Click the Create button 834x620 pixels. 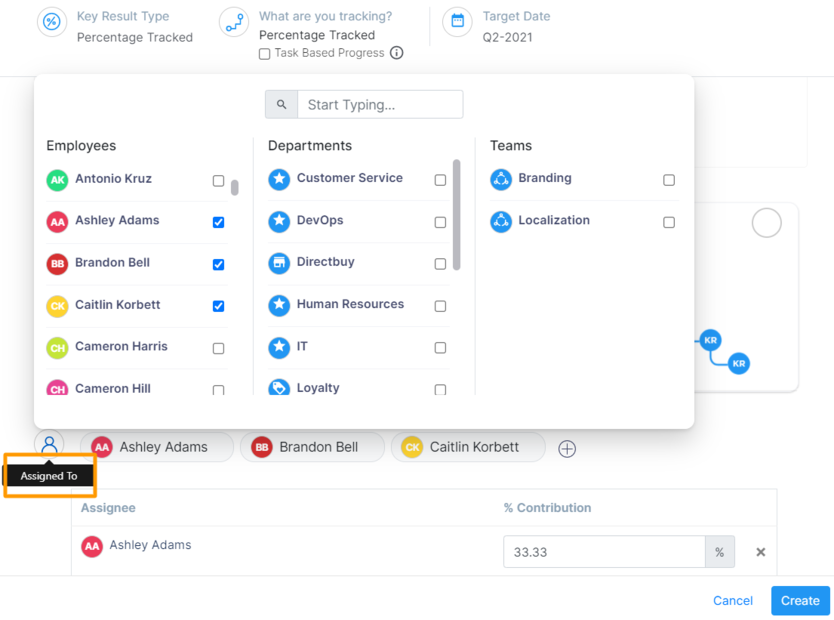pos(800,601)
